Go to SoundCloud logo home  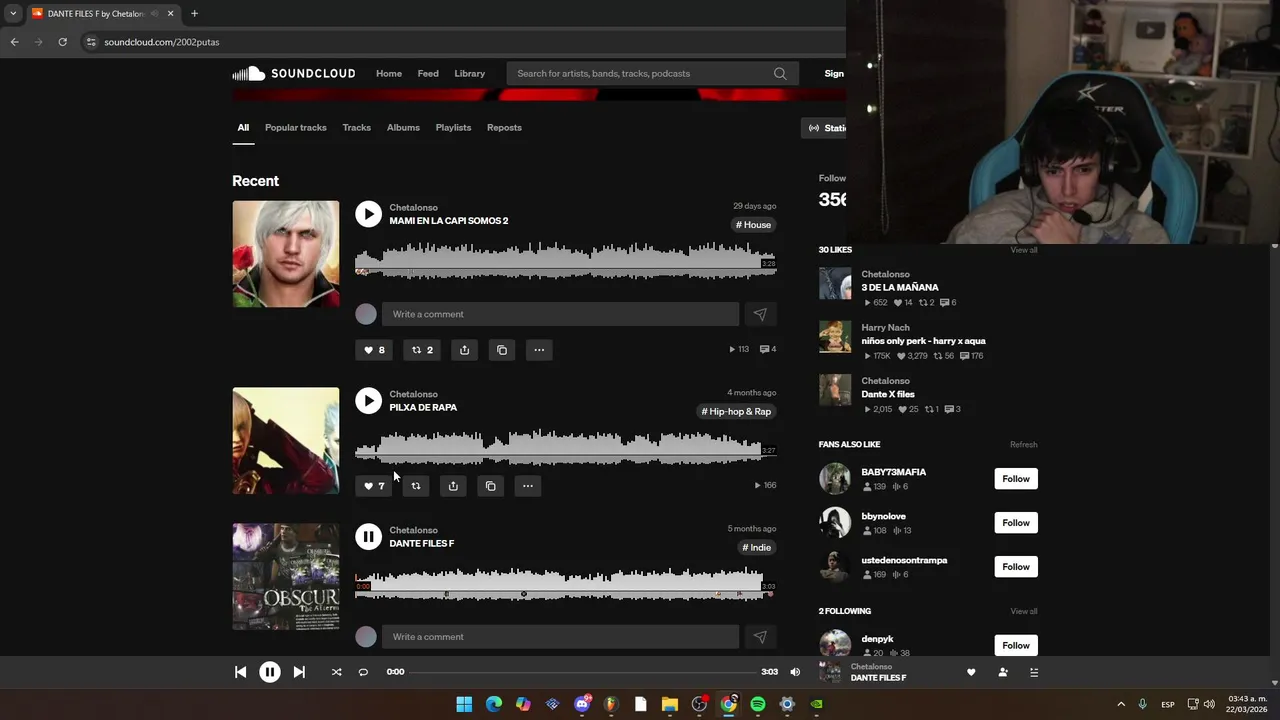click(294, 73)
